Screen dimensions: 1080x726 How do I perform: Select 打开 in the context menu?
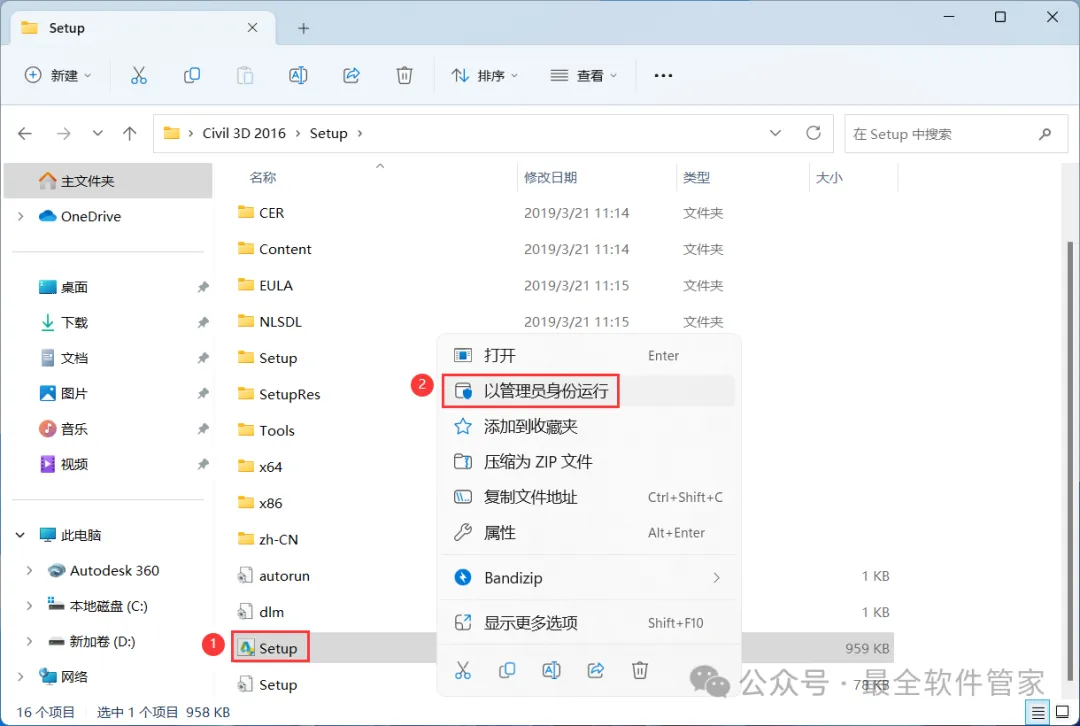(589, 355)
